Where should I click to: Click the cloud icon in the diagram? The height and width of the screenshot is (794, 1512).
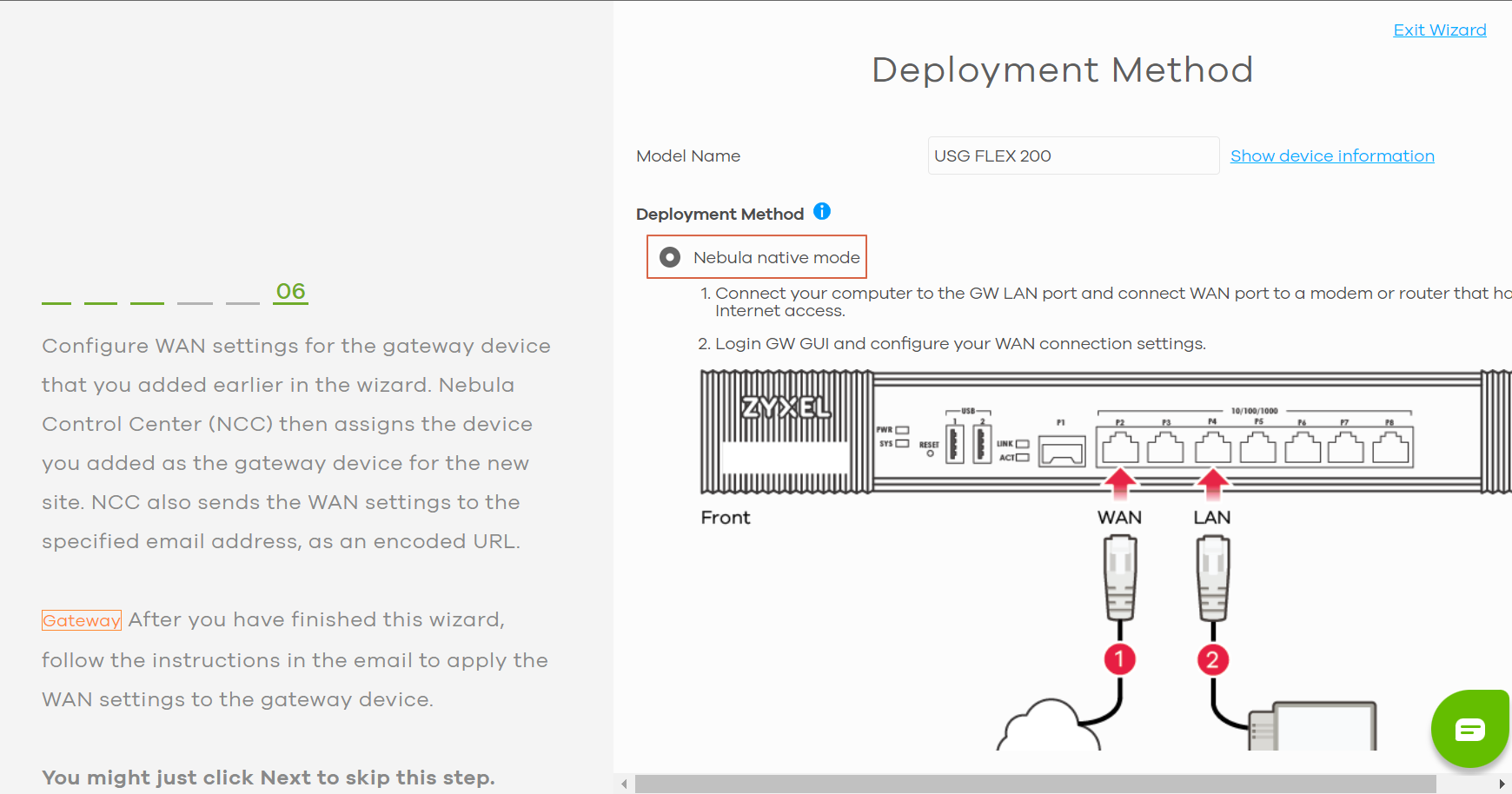pyautogui.click(x=1050, y=725)
